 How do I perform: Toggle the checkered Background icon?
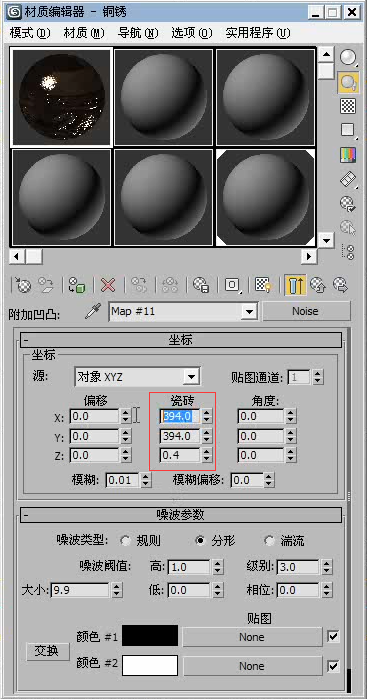click(348, 106)
